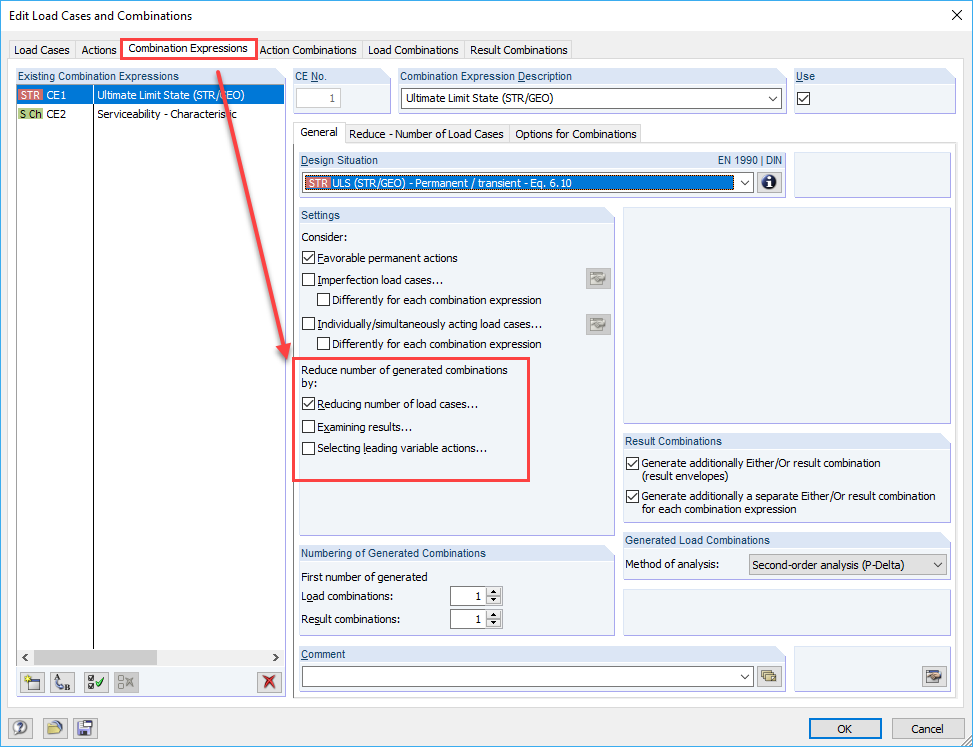973x747 pixels.
Task: Click the scroll left arrow in expressions list
Action: coord(25,657)
